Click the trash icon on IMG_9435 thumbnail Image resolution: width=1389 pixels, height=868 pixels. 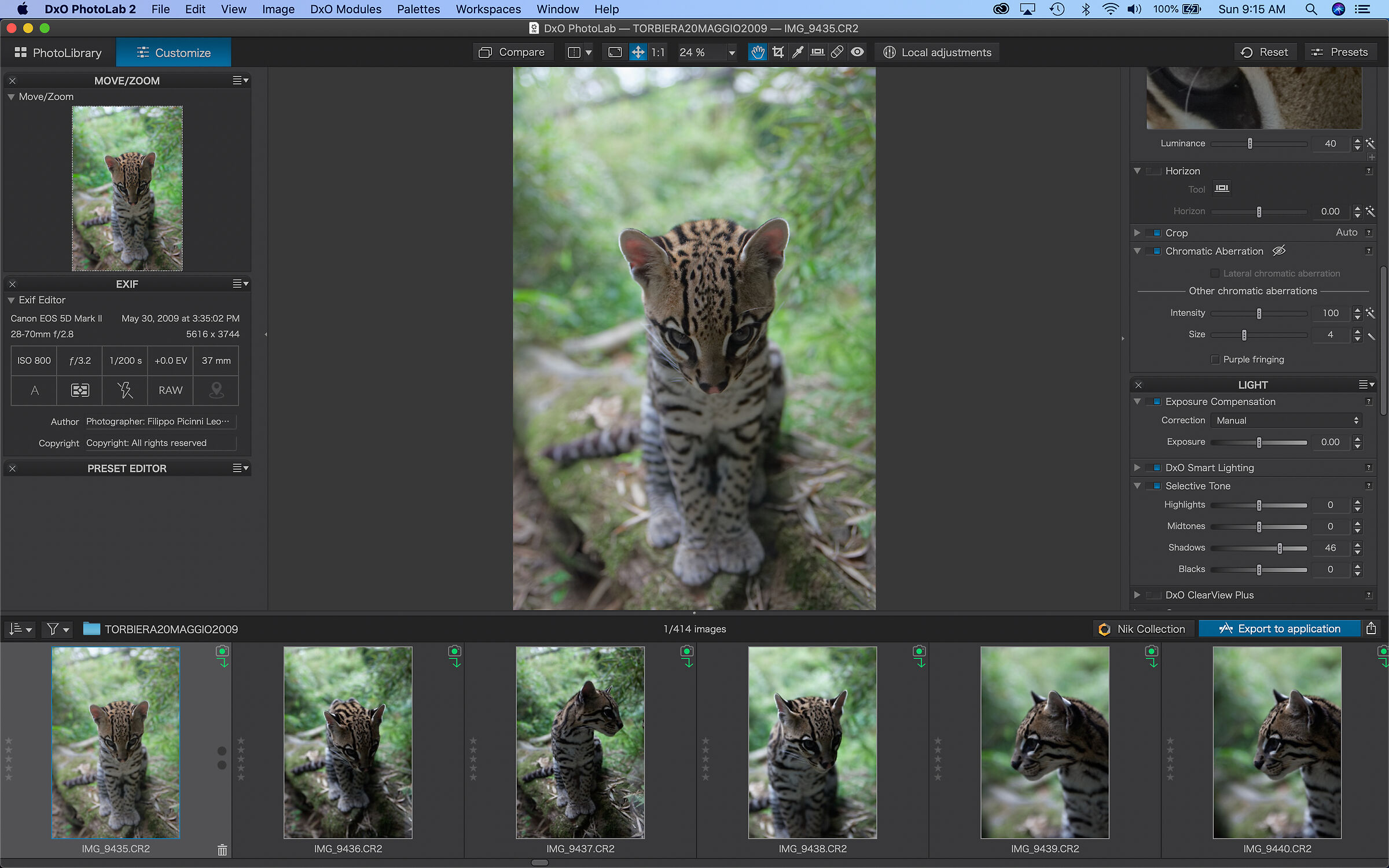(222, 849)
